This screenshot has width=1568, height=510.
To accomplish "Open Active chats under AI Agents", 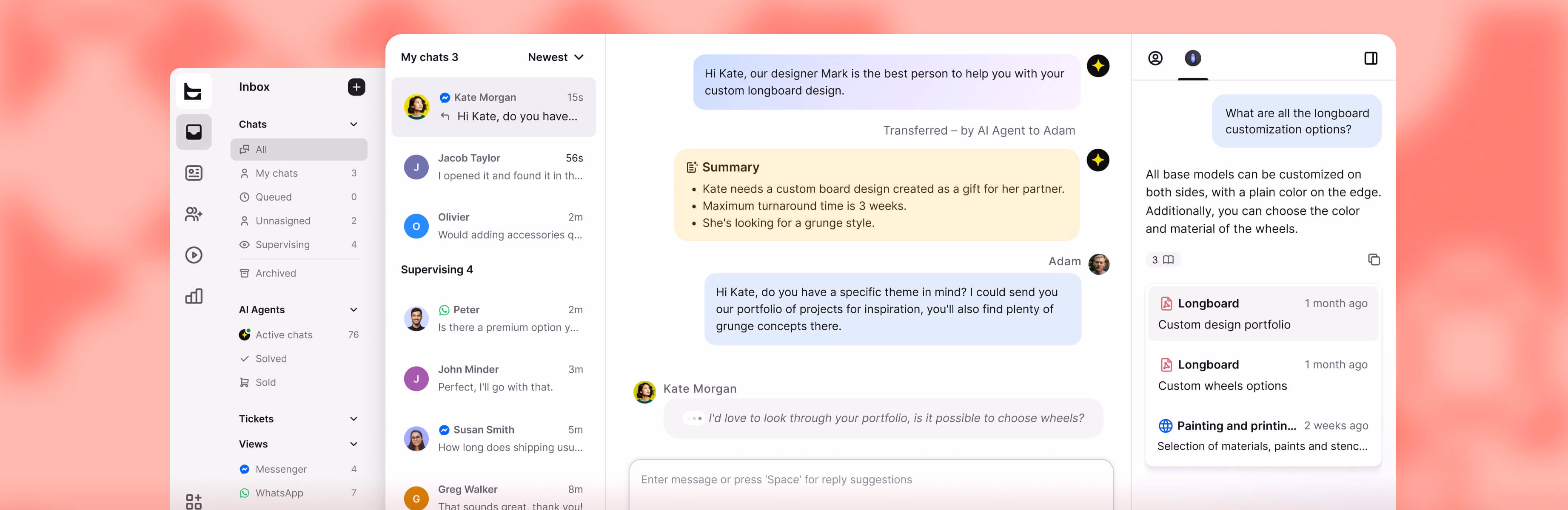I will [298, 335].
